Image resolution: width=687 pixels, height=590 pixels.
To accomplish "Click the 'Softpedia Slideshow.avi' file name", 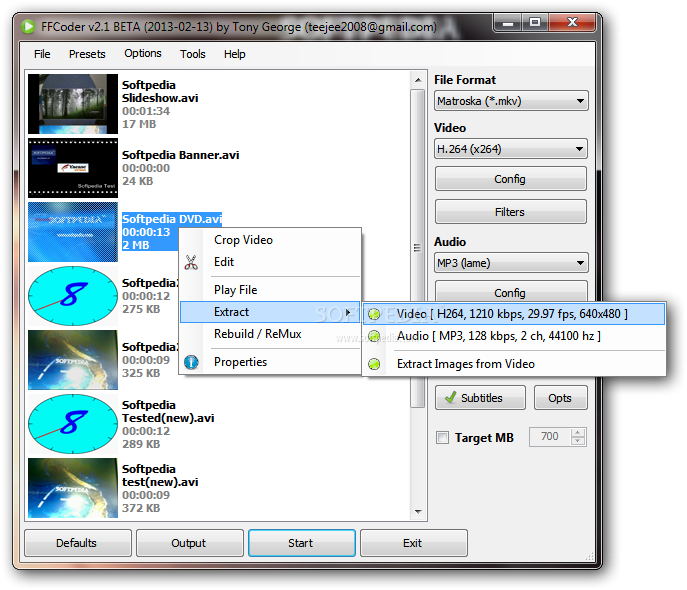I will (x=160, y=91).
